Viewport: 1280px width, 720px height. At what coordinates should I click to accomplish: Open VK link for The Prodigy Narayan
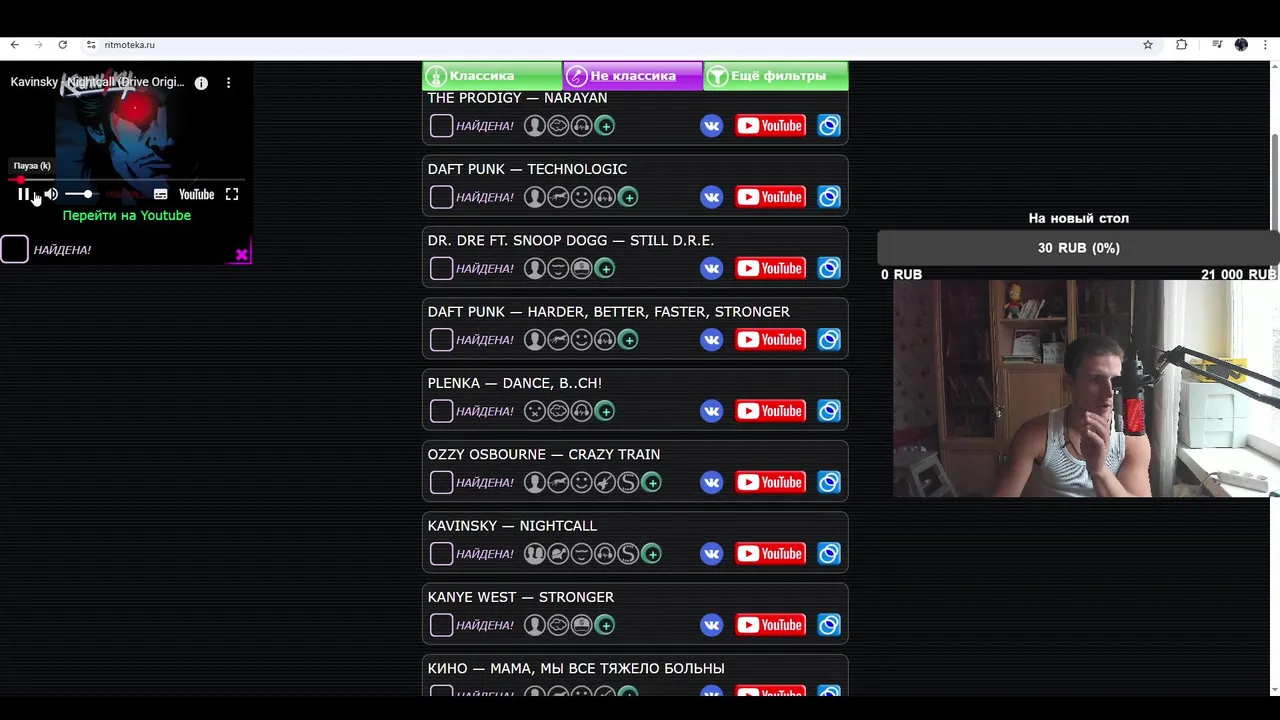(711, 126)
